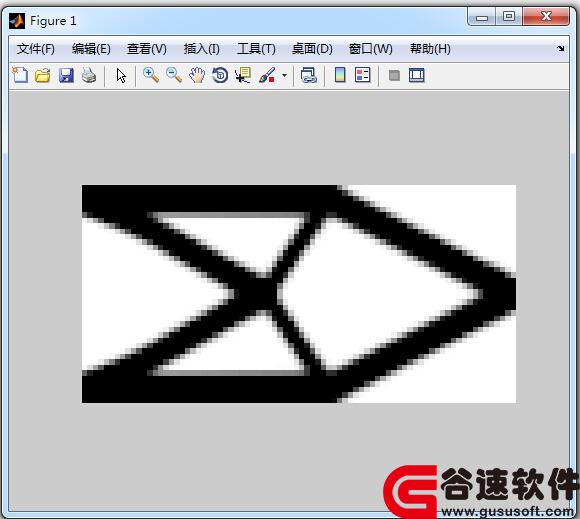The height and width of the screenshot is (519, 580).
Task: Show Plot Tools and dock figure
Action: coord(417,75)
